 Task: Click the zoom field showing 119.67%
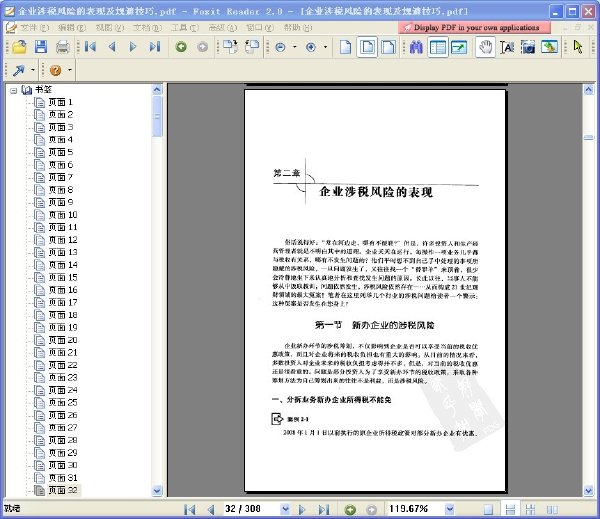[x=416, y=509]
